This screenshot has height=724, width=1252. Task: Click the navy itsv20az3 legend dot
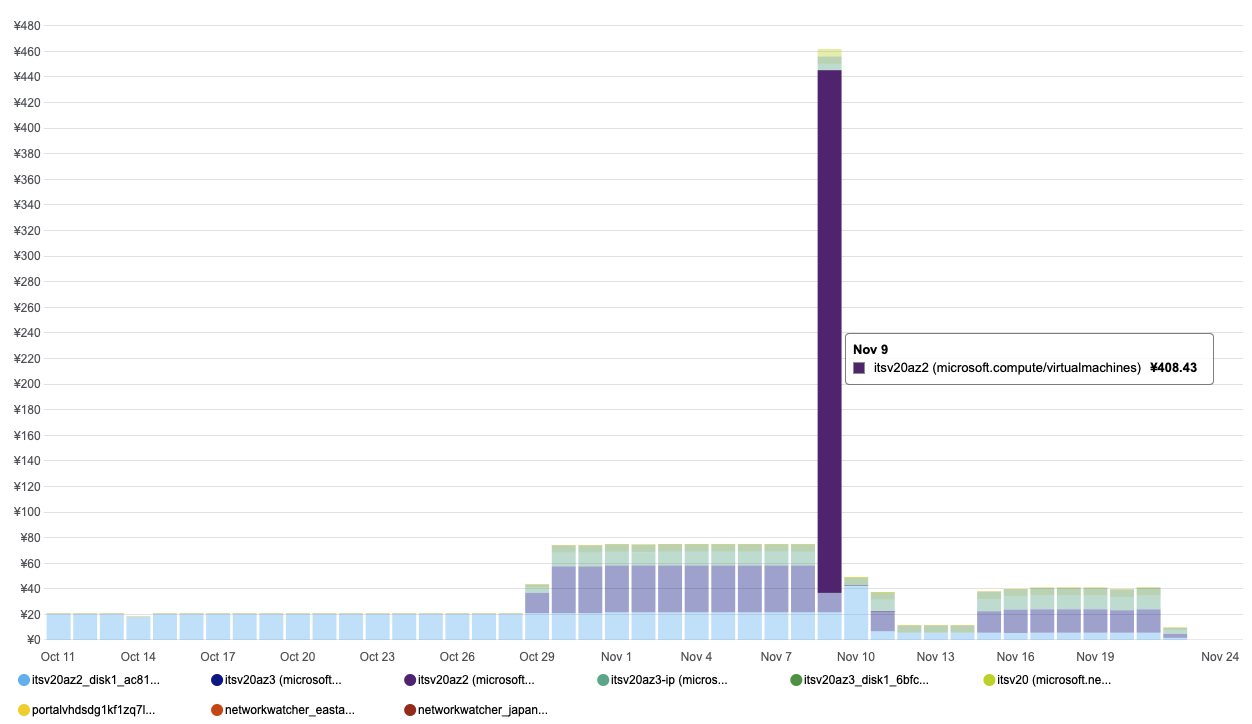(x=217, y=680)
